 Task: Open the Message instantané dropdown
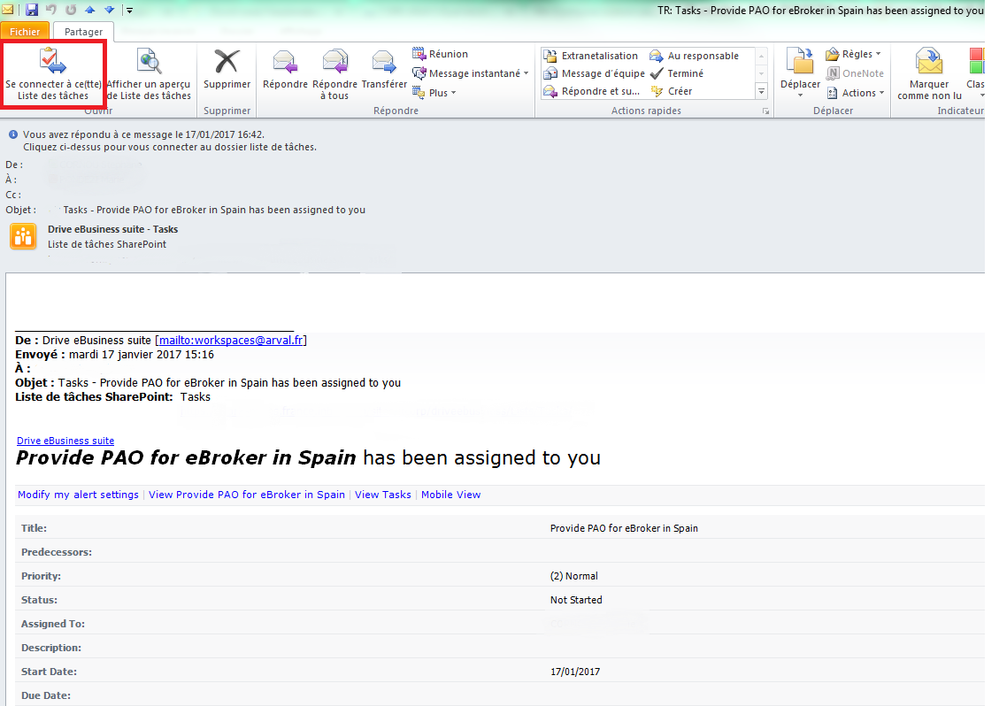471,73
